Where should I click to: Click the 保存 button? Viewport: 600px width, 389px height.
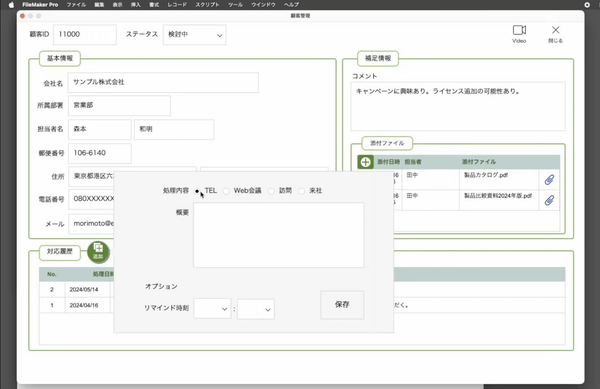[342, 305]
